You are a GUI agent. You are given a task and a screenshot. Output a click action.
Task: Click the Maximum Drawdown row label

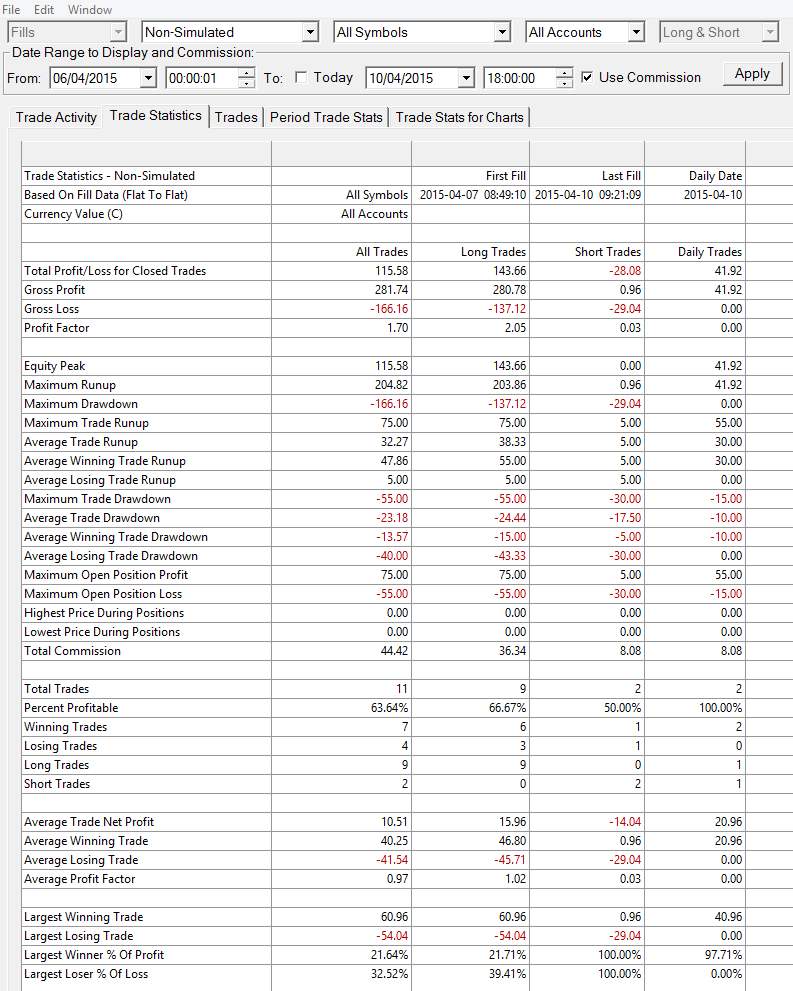pos(81,404)
